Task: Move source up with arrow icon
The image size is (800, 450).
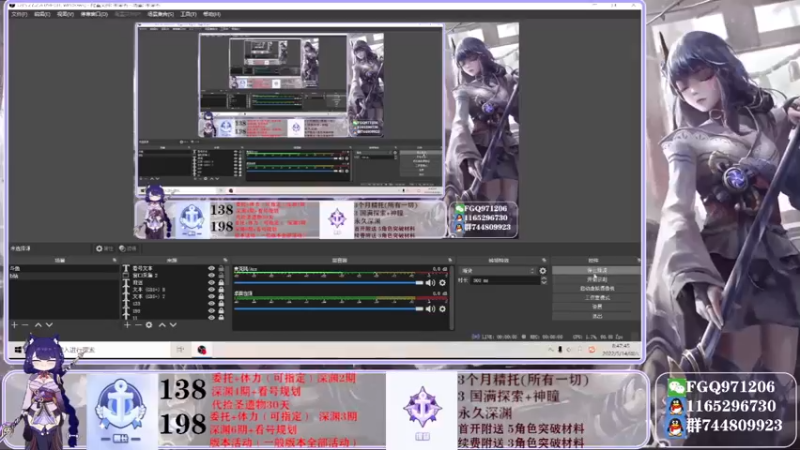Action: [x=162, y=324]
